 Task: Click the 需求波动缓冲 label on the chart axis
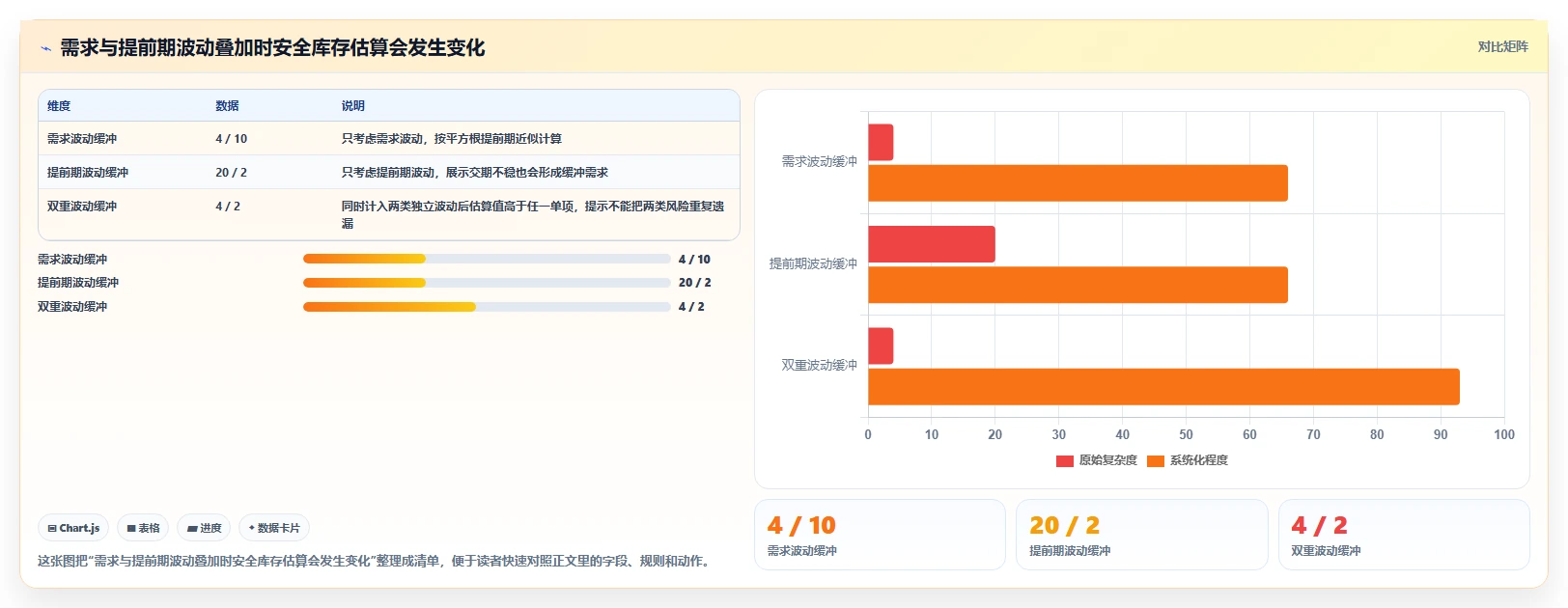(x=819, y=162)
